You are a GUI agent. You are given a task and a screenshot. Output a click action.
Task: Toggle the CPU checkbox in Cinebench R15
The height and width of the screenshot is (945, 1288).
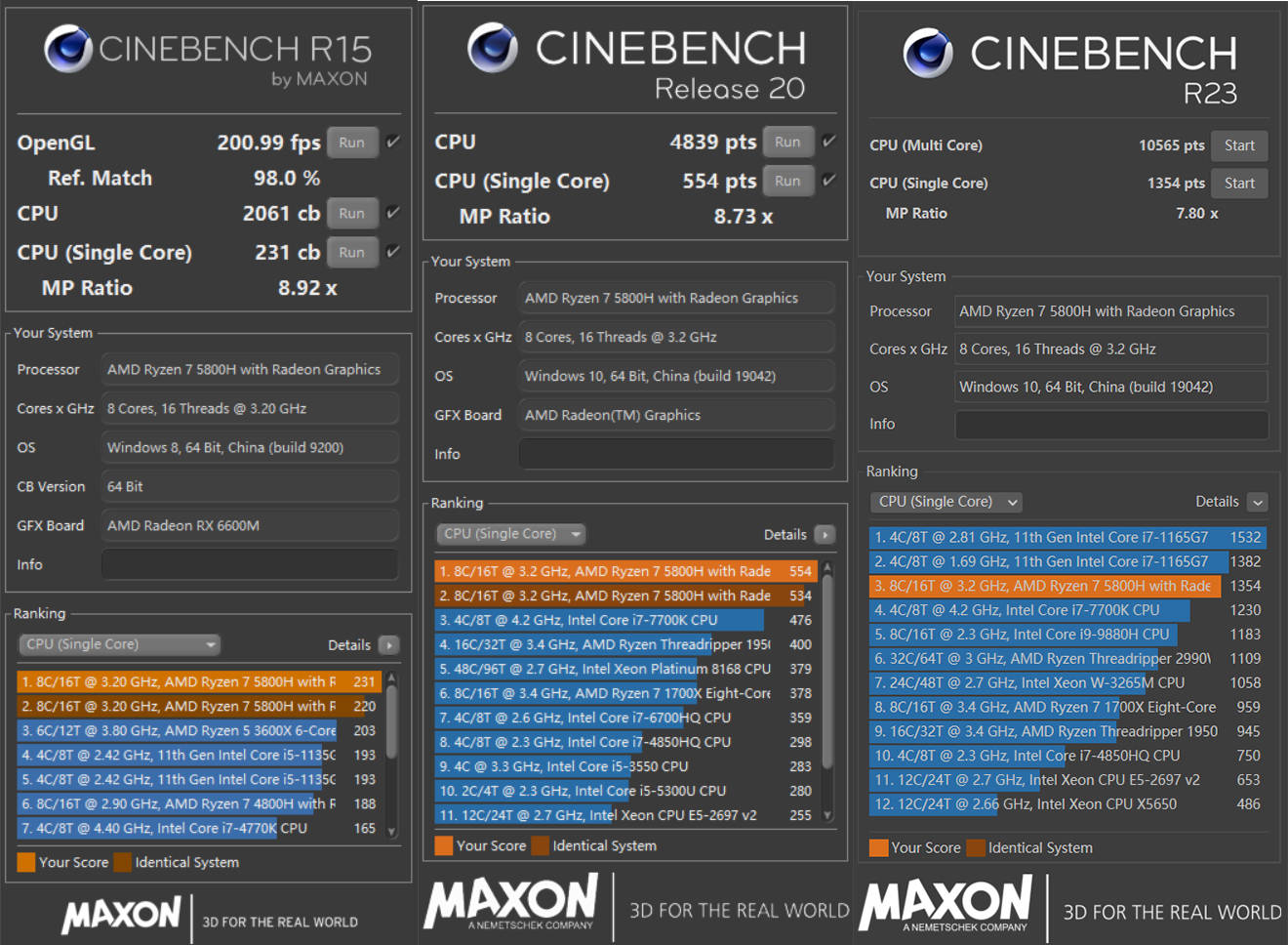[x=393, y=212]
